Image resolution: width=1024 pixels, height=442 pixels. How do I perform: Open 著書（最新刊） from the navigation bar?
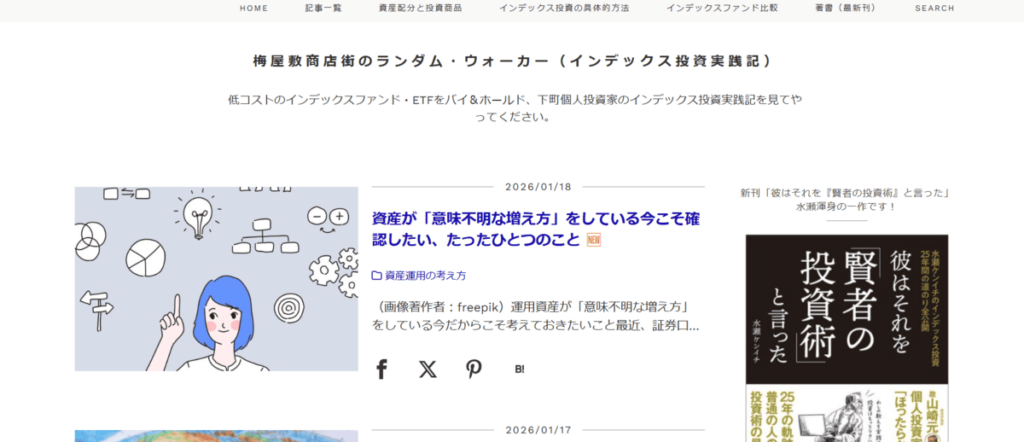tap(846, 8)
